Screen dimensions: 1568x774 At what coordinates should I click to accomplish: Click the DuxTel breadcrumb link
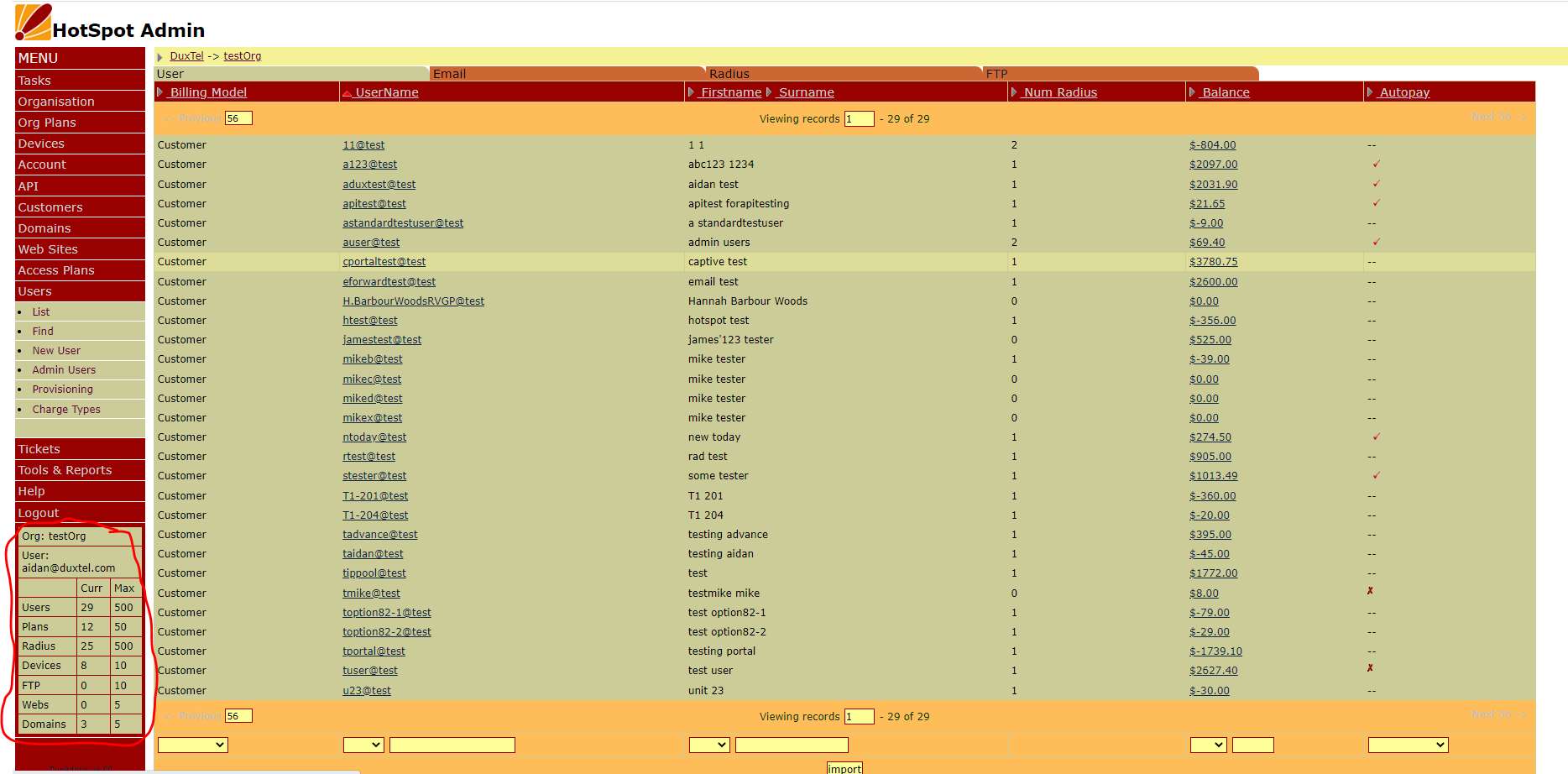tap(186, 56)
